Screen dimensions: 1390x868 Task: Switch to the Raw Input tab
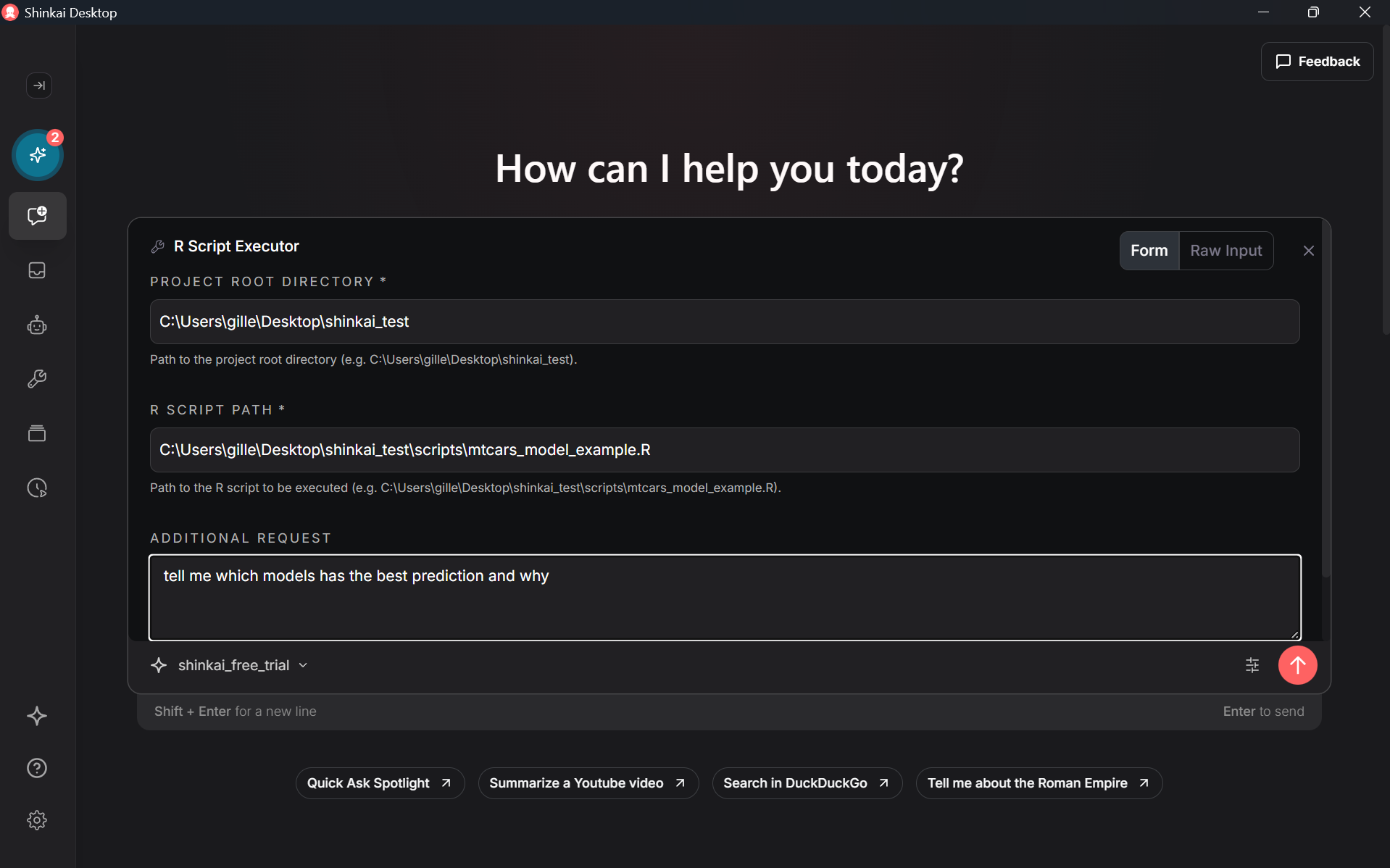tap(1225, 251)
